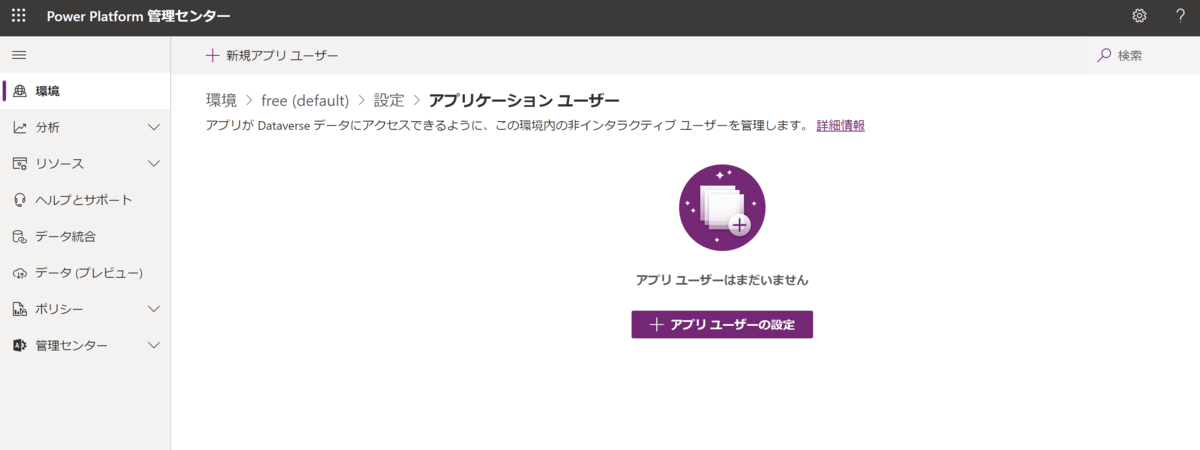The height and width of the screenshot is (450, 1200).
Task: Open データ統合 in the sidebar
Action: coord(86,236)
